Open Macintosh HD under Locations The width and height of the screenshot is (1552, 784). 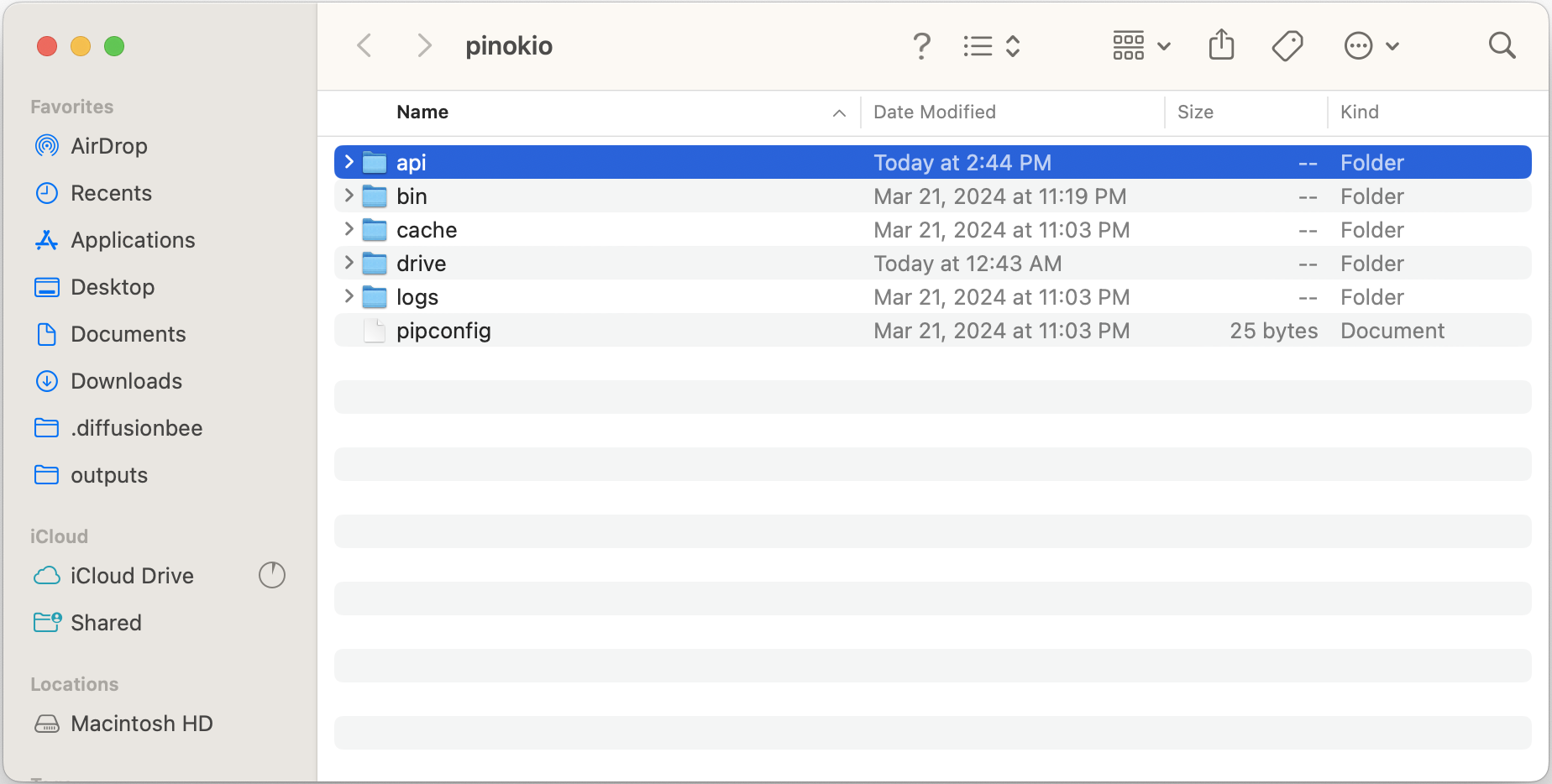click(x=143, y=723)
